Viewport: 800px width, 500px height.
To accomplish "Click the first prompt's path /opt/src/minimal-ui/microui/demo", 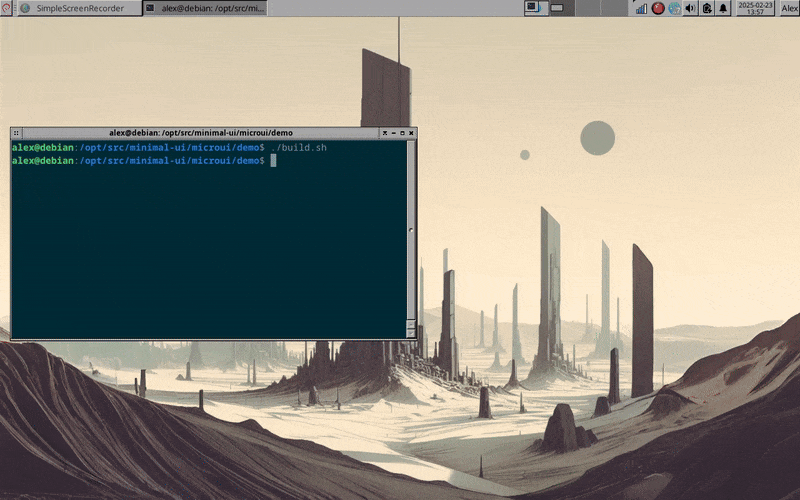I will pyautogui.click(x=169, y=147).
